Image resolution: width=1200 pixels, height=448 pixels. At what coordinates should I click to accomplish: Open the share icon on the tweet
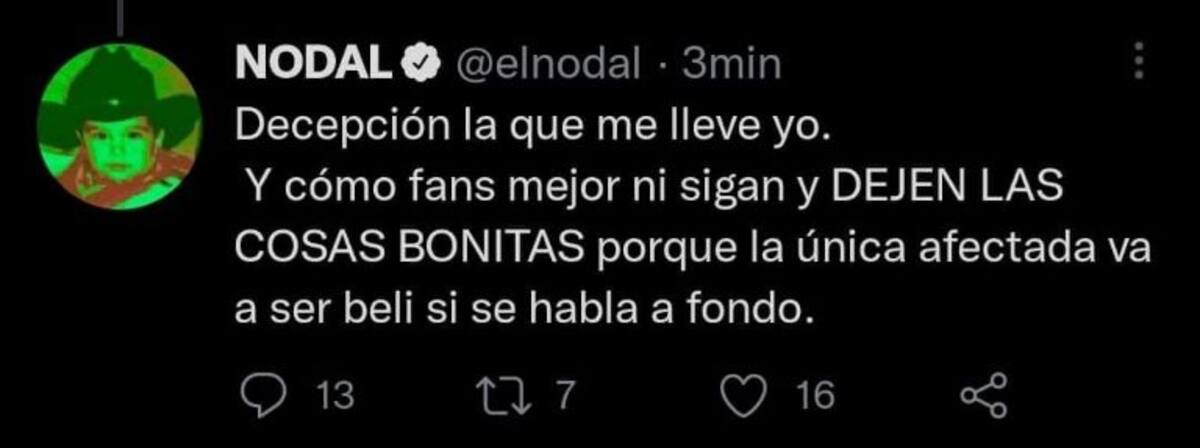coord(982,396)
